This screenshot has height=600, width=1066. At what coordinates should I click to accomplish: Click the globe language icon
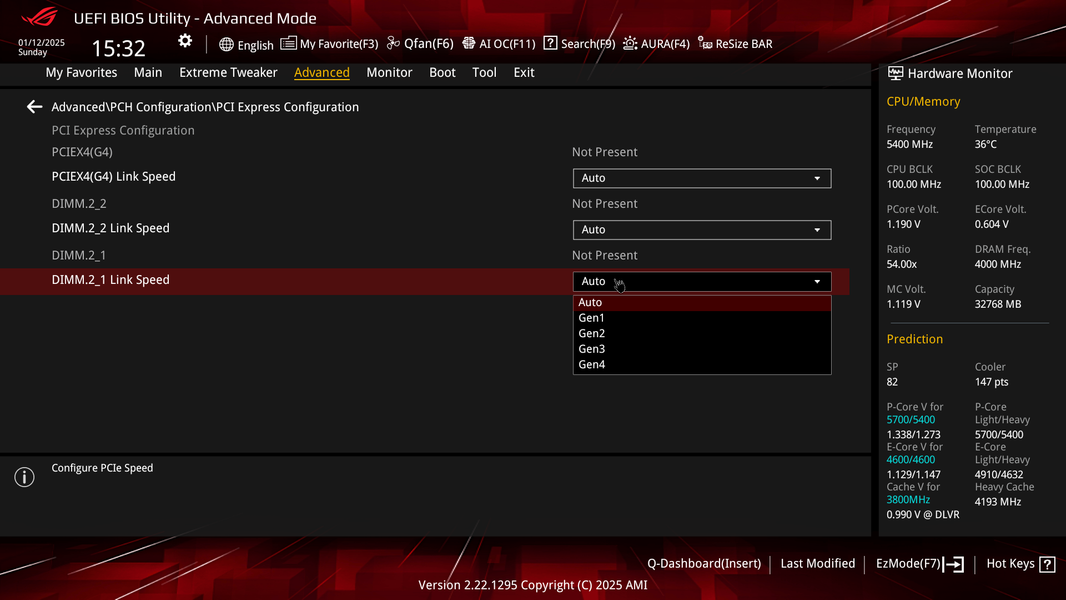coord(226,45)
